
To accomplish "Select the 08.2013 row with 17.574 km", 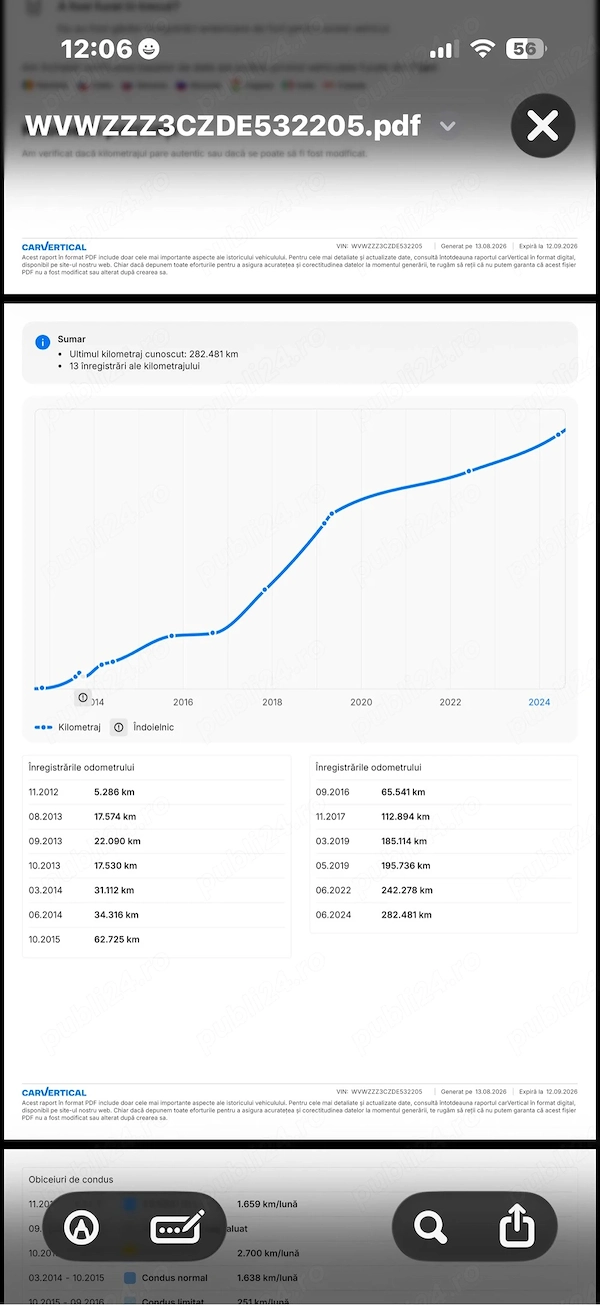I will pos(157,817).
